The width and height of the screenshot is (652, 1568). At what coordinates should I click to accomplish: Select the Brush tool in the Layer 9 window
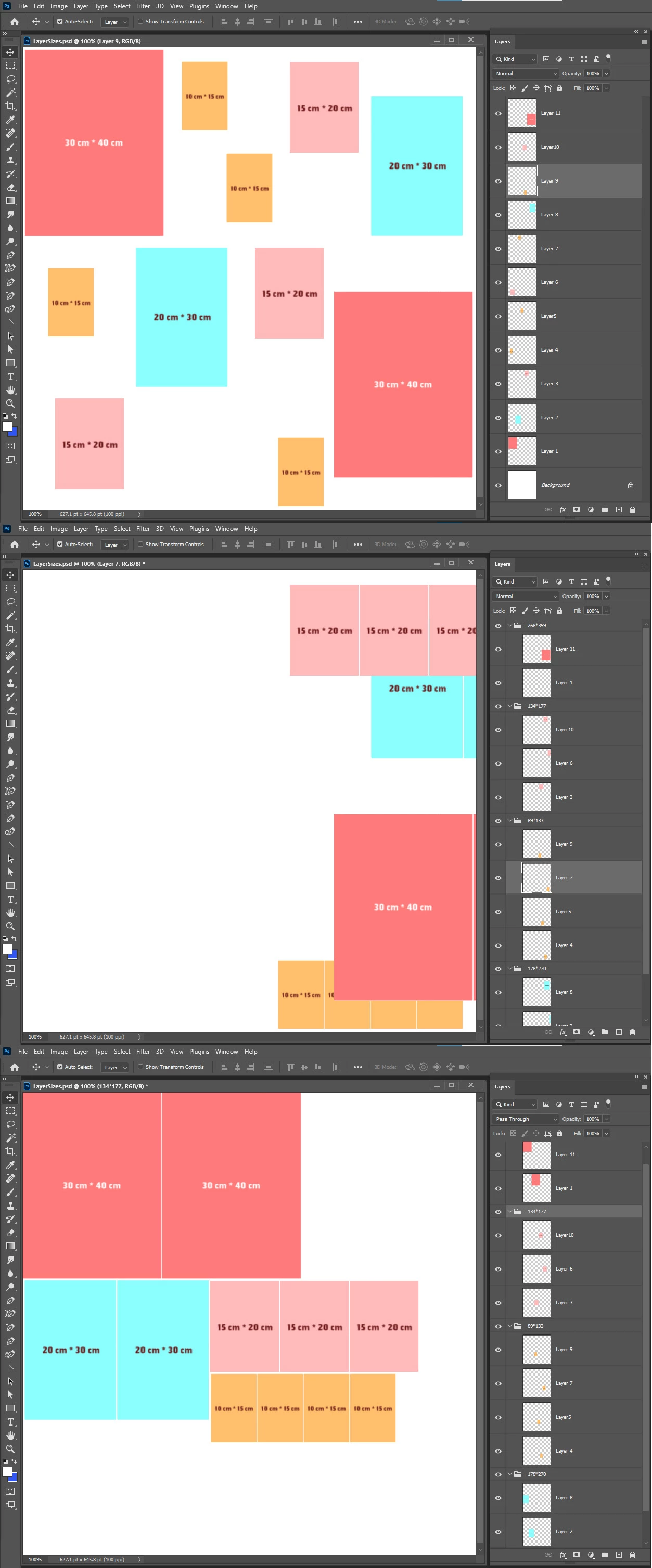(x=10, y=147)
